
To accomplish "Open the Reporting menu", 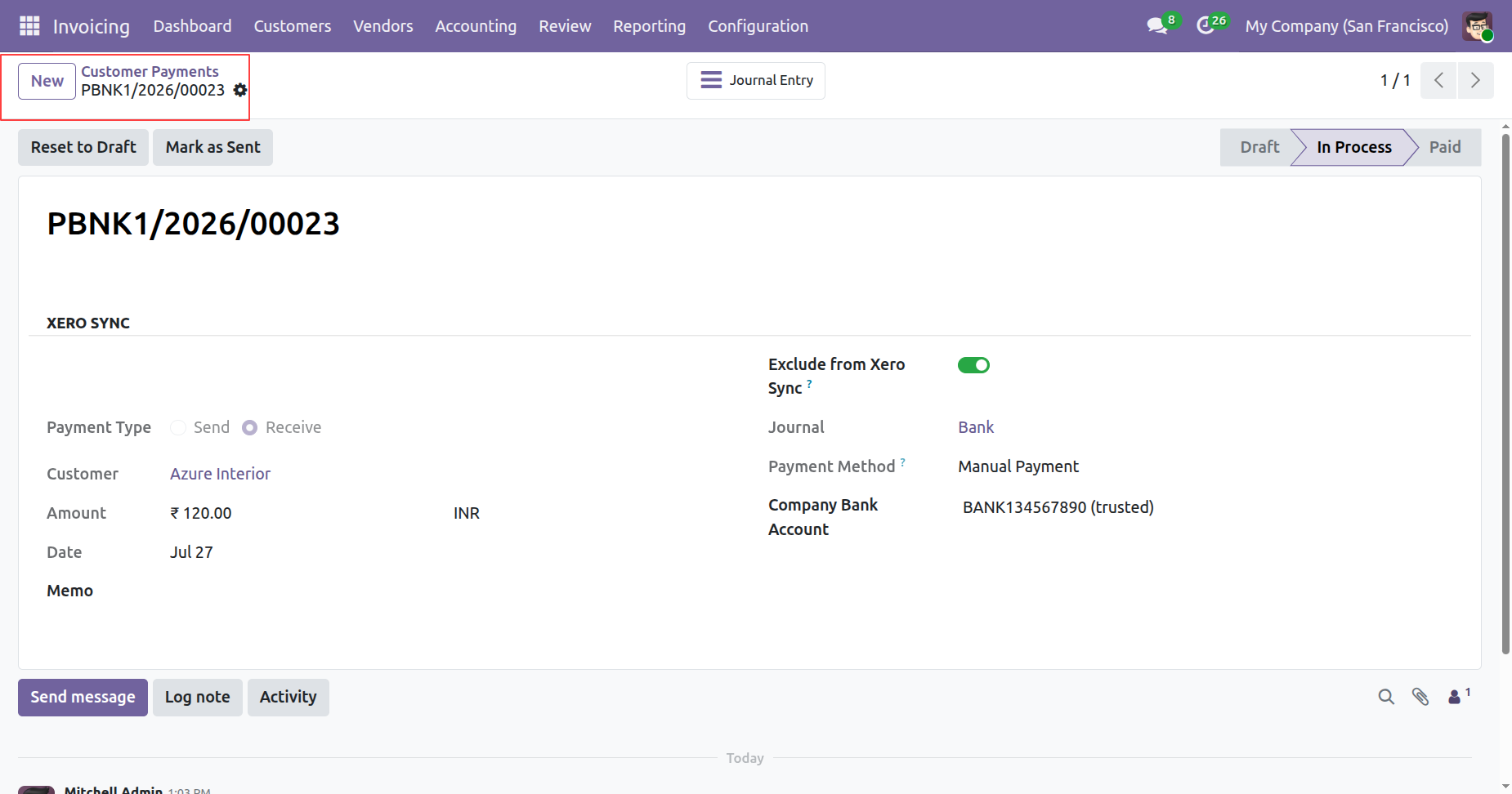I will click(650, 26).
